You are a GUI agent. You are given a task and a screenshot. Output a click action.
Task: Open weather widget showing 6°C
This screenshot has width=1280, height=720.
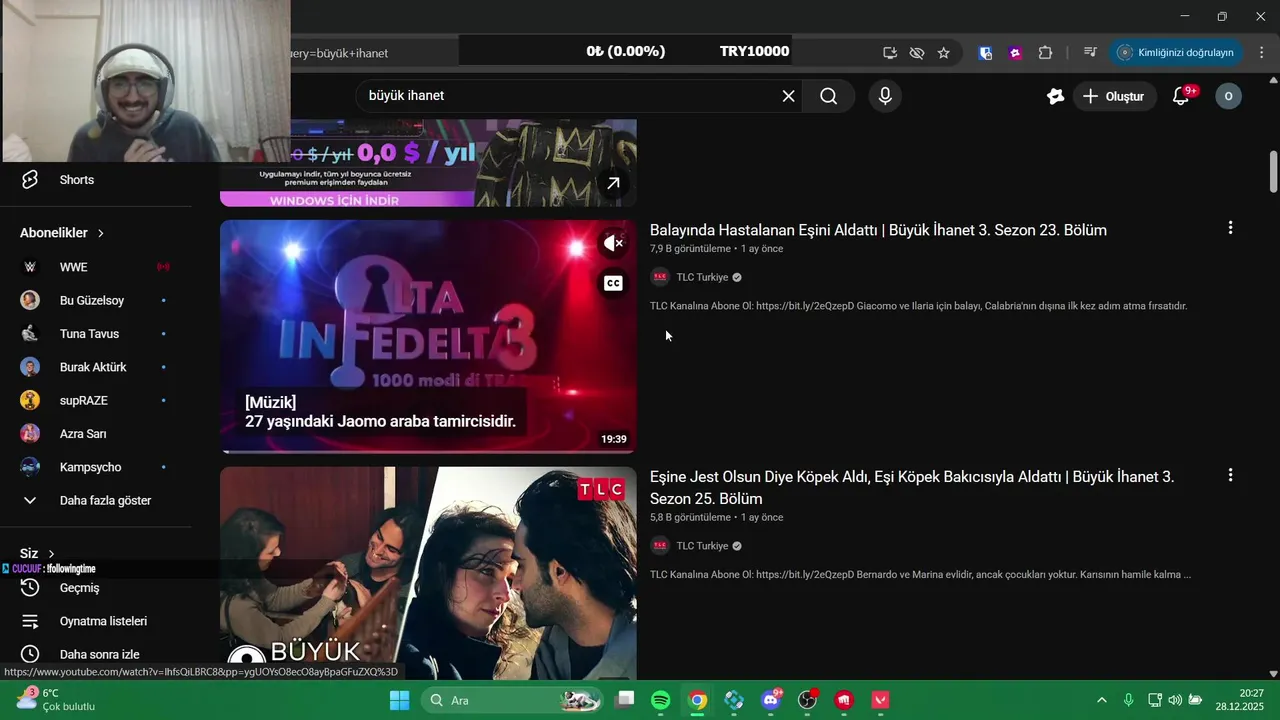coord(55,700)
